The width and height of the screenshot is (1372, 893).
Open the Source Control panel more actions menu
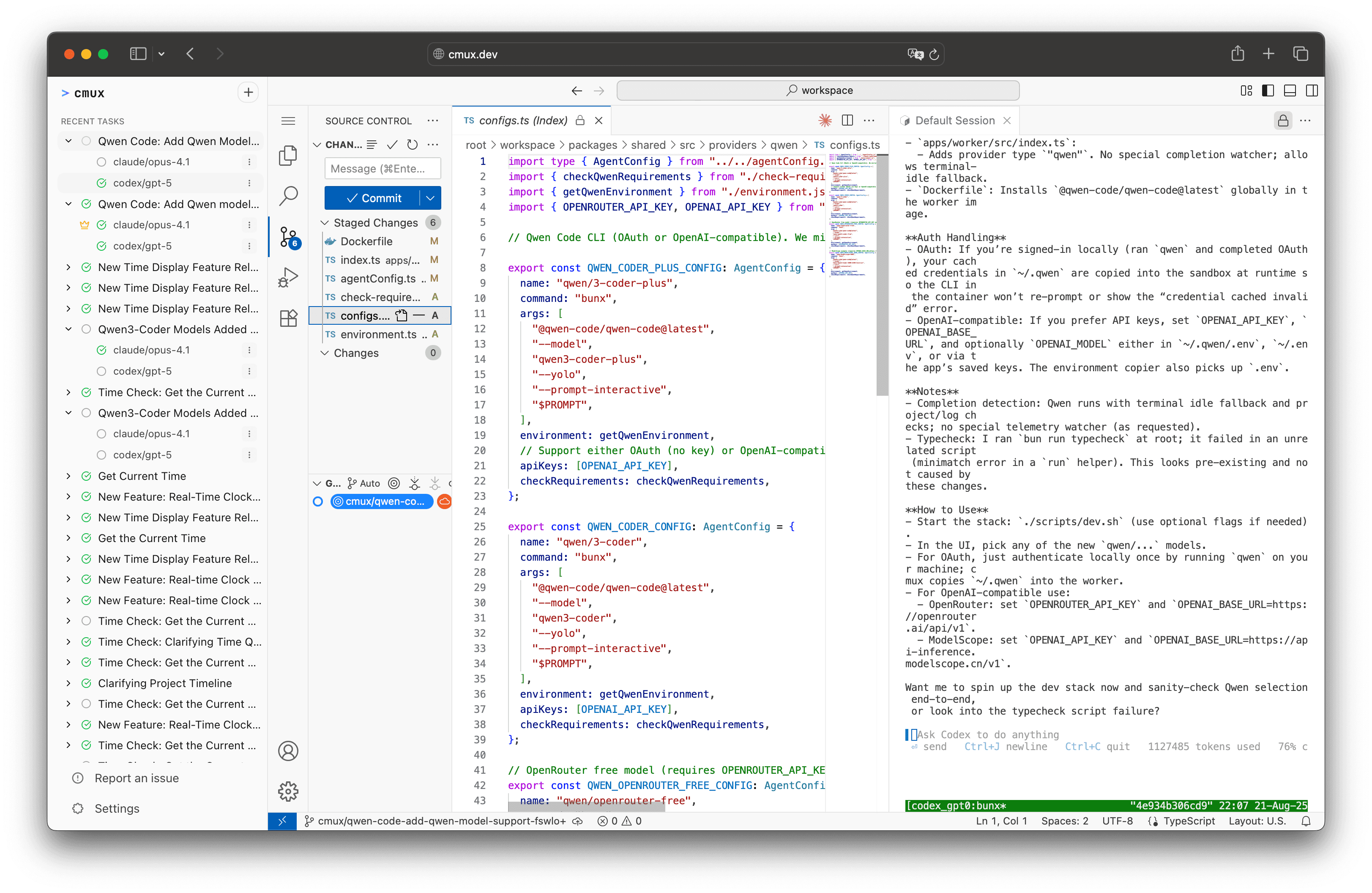(432, 121)
